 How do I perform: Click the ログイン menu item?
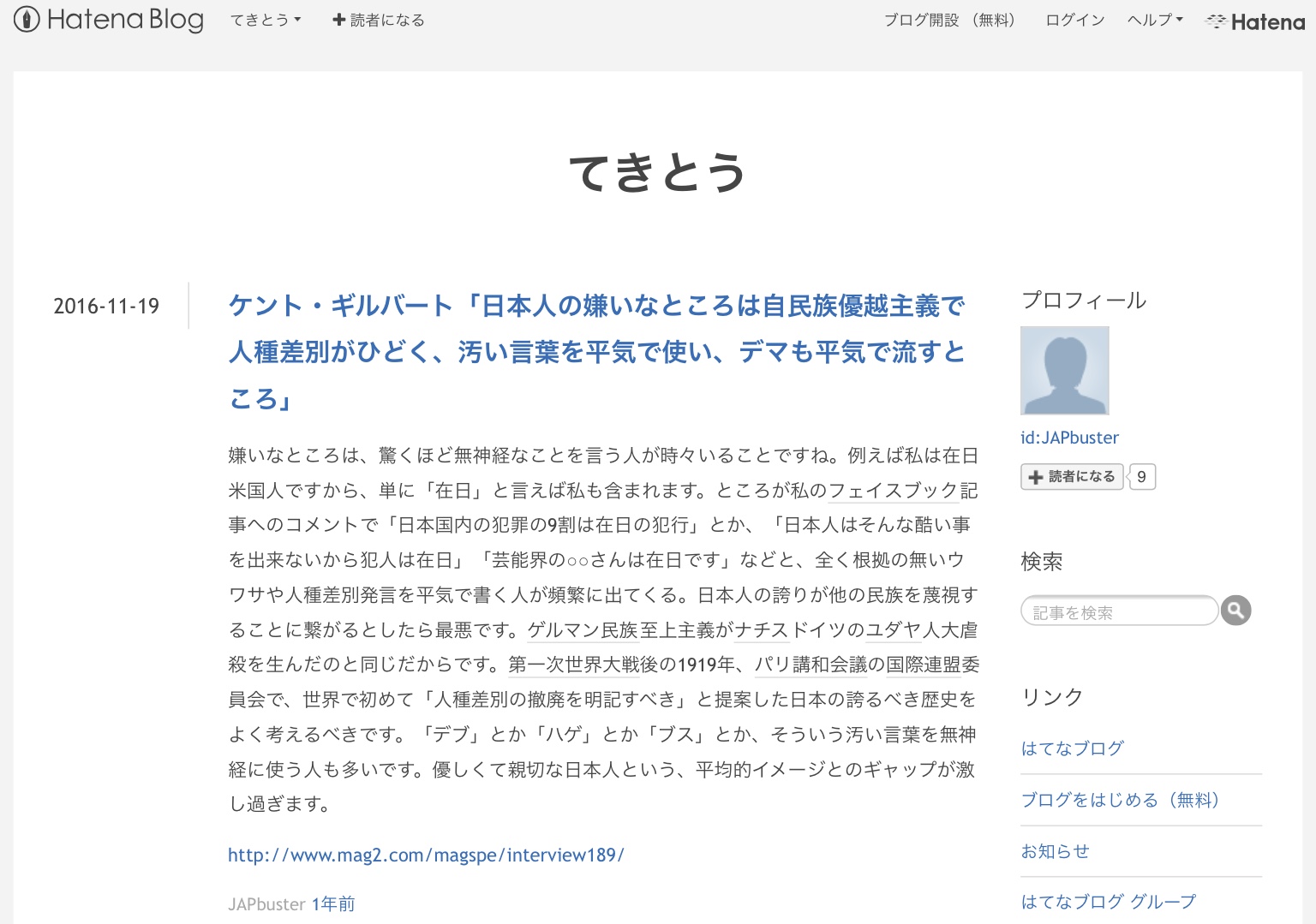[1074, 20]
